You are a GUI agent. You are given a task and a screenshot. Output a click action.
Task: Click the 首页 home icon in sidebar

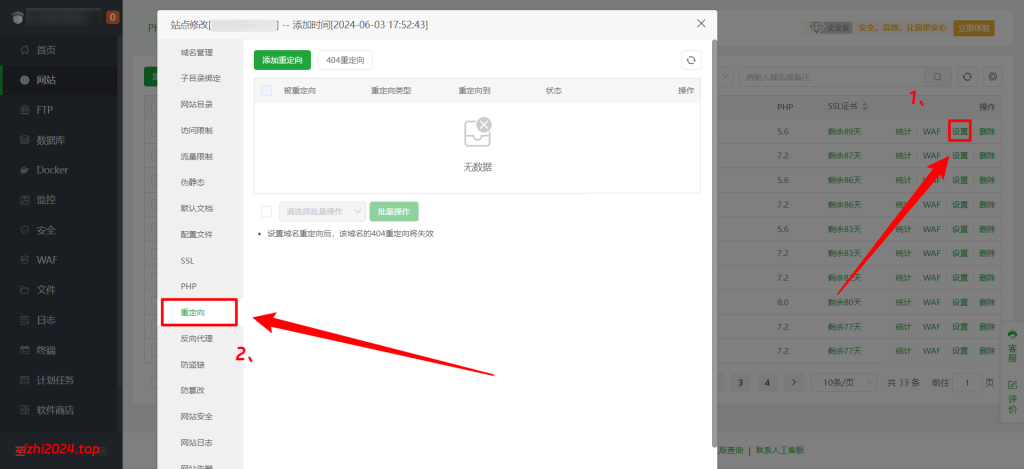tap(22, 50)
